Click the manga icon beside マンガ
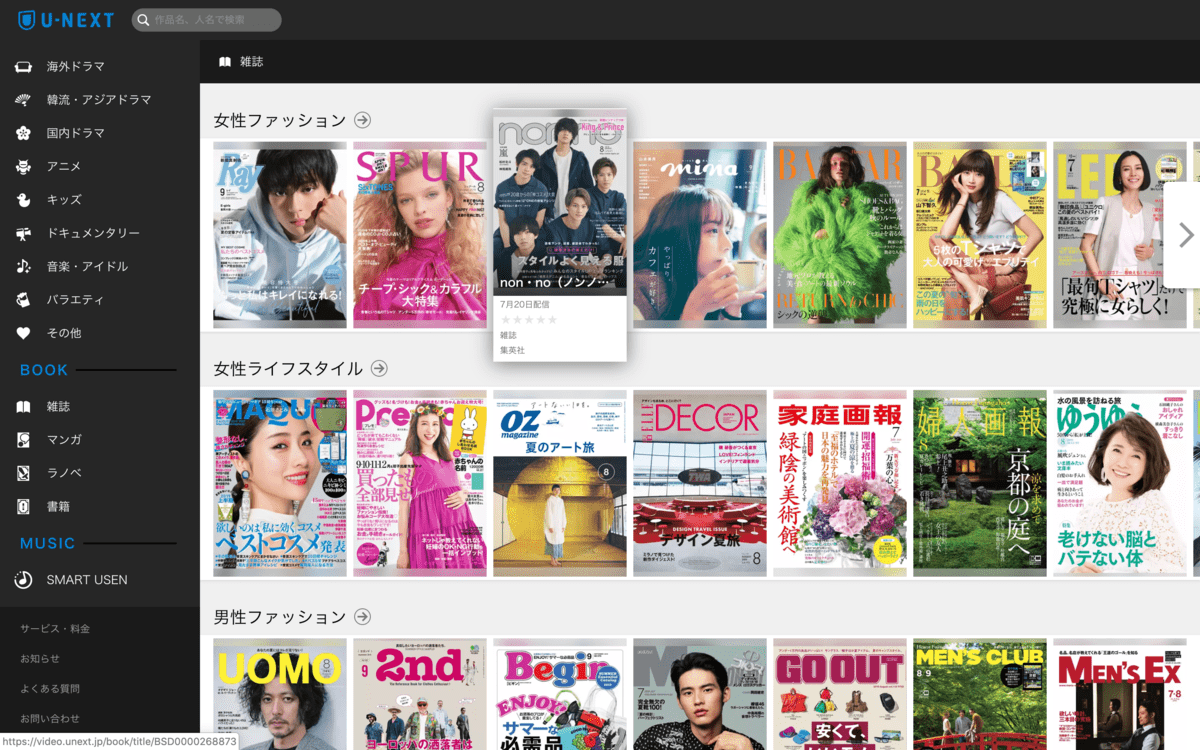 [23, 440]
